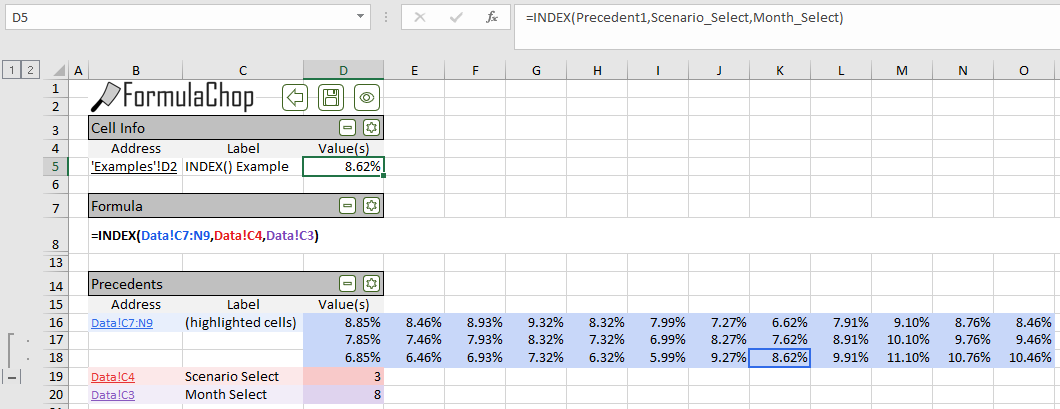This screenshot has height=409, width=1060.
Task: Open Formula section gear settings
Action: [371, 205]
